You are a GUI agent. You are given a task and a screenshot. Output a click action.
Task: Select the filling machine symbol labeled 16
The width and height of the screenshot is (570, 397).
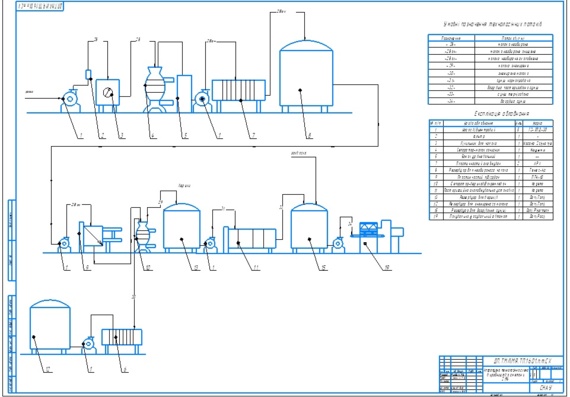(381, 236)
